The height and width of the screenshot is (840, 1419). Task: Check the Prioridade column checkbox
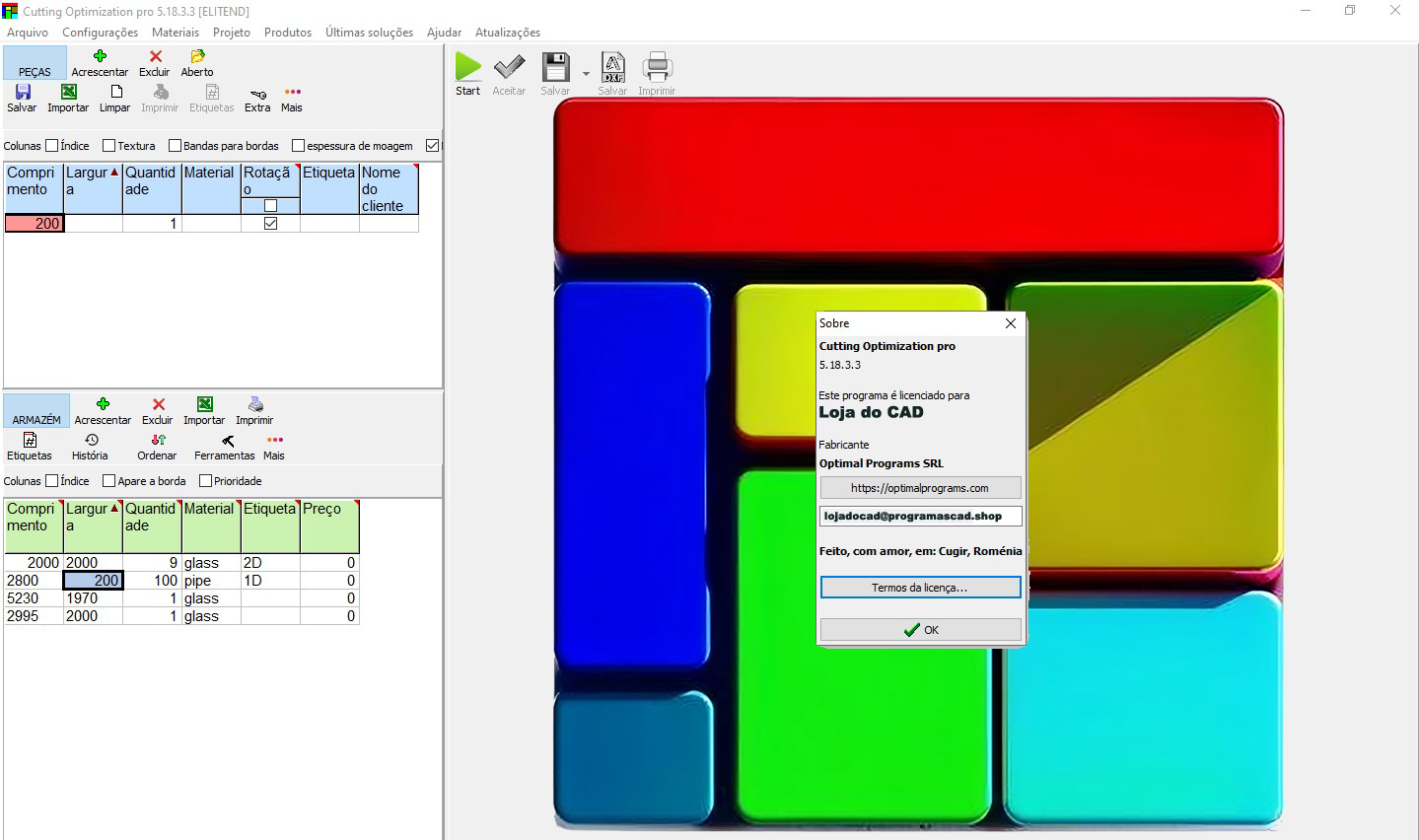click(x=206, y=481)
